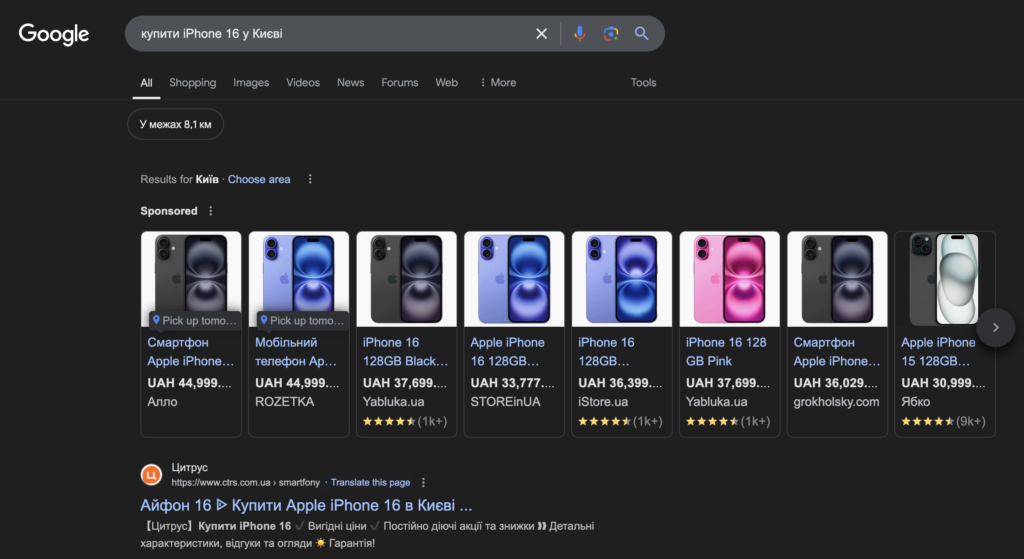Screen dimensions: 1024x559
Task: Click the magnifying glass search button
Action: 642,34
